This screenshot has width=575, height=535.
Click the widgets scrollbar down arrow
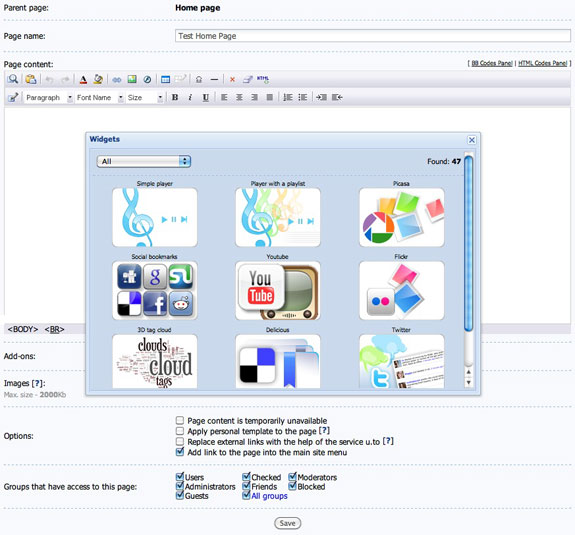[468, 382]
